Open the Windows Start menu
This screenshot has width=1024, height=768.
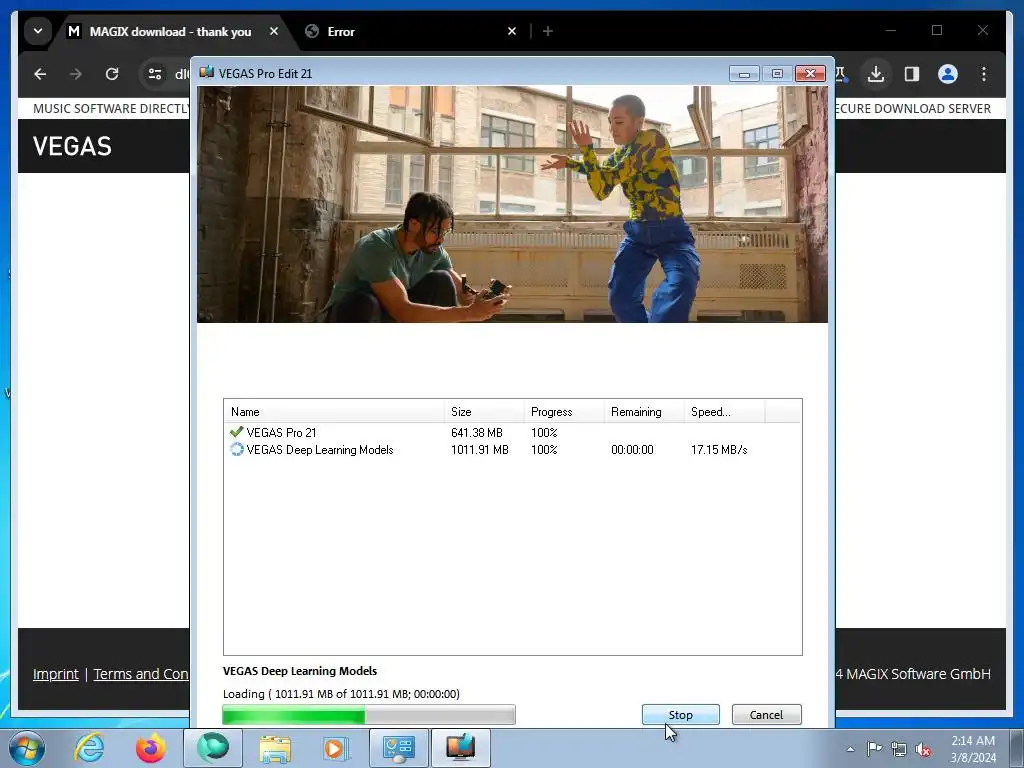(x=26, y=748)
